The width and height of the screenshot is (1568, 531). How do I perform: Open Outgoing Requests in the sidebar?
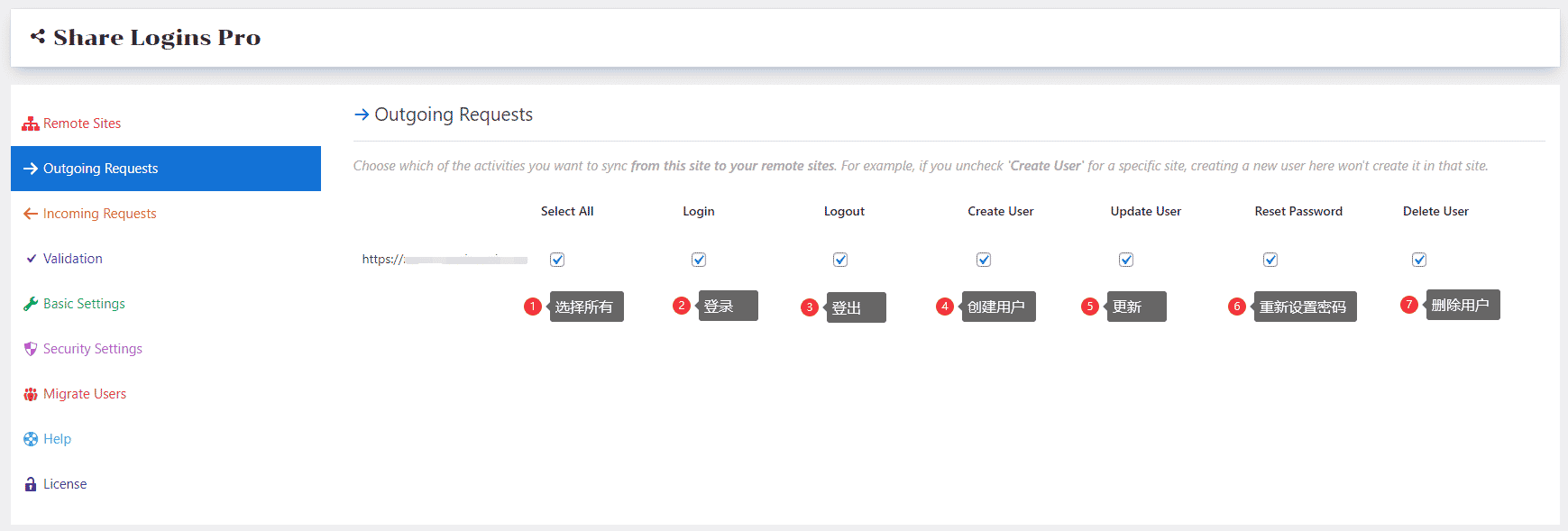[x=166, y=169]
